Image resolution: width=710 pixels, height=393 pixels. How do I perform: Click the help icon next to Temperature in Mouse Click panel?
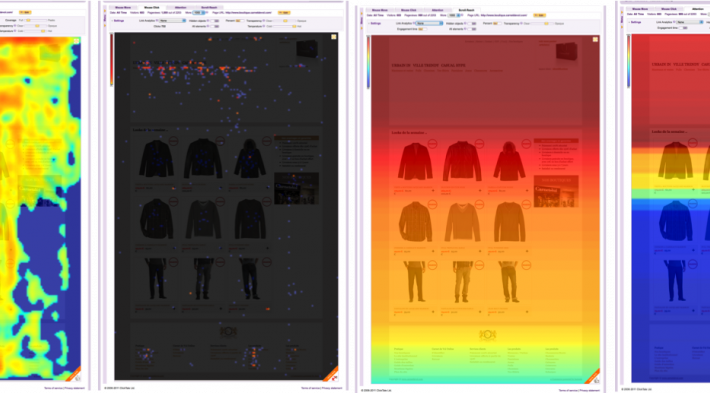(264, 26)
